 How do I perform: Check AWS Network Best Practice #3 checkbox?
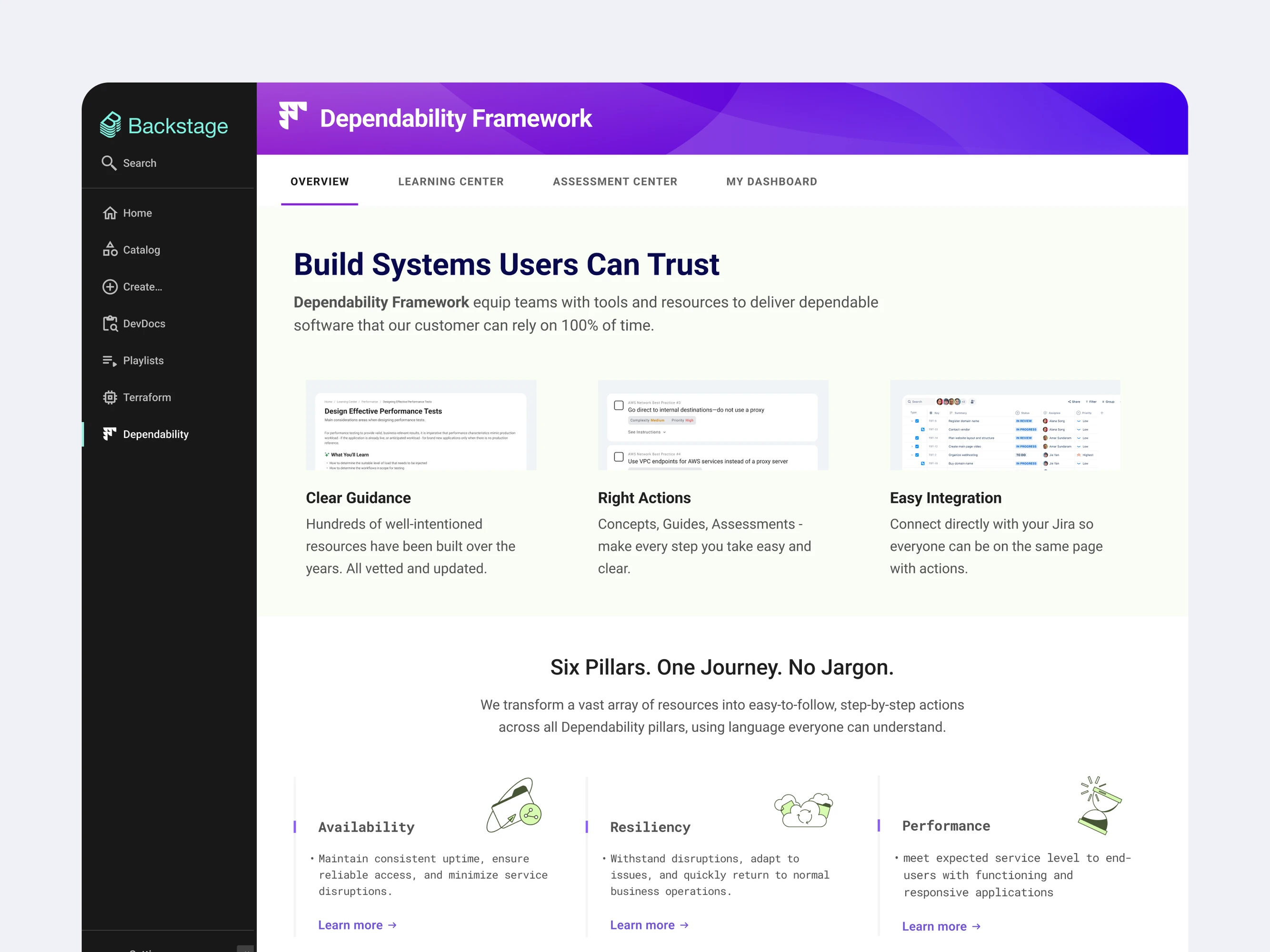point(619,405)
